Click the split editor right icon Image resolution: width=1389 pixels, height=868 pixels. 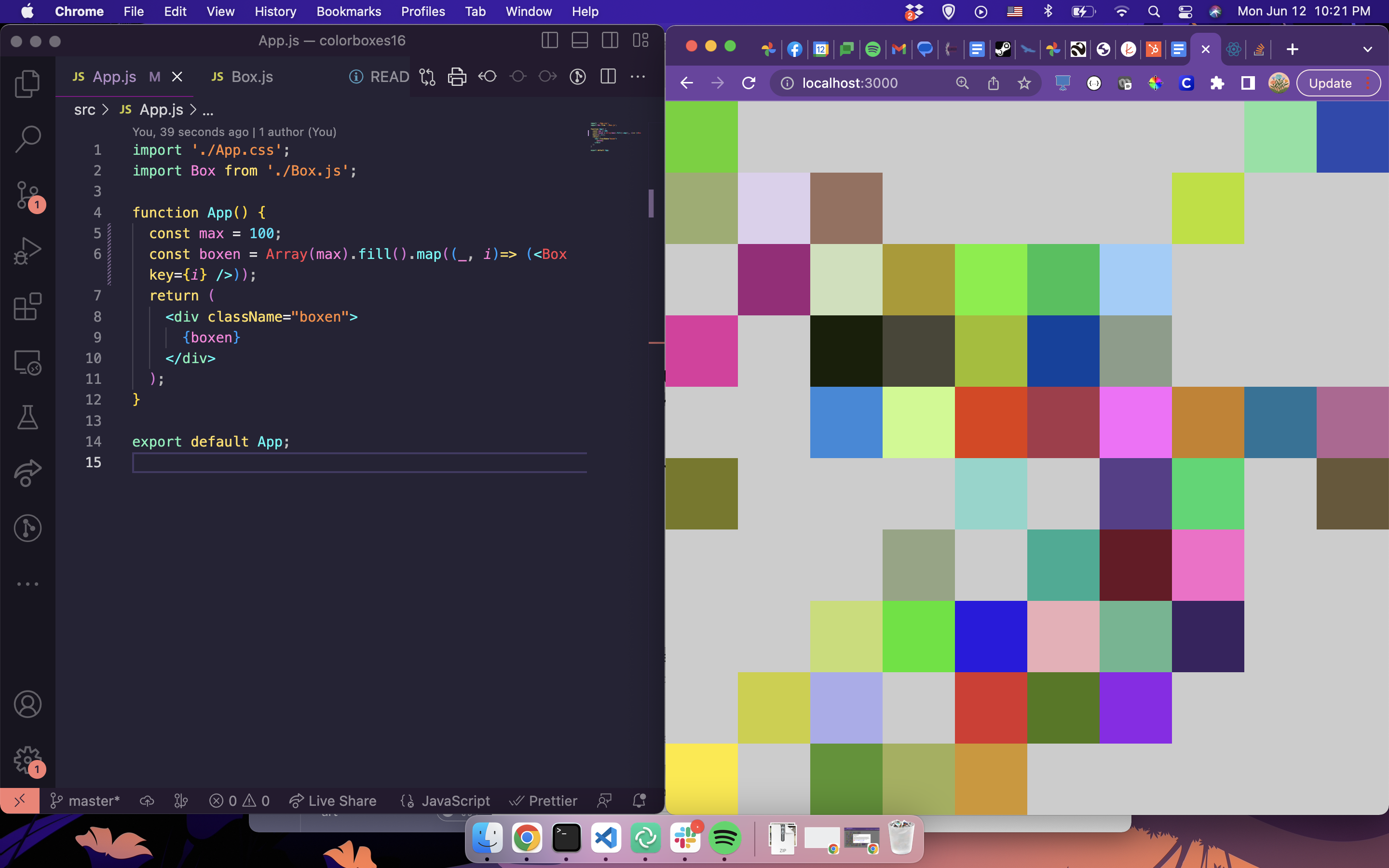[x=608, y=76]
